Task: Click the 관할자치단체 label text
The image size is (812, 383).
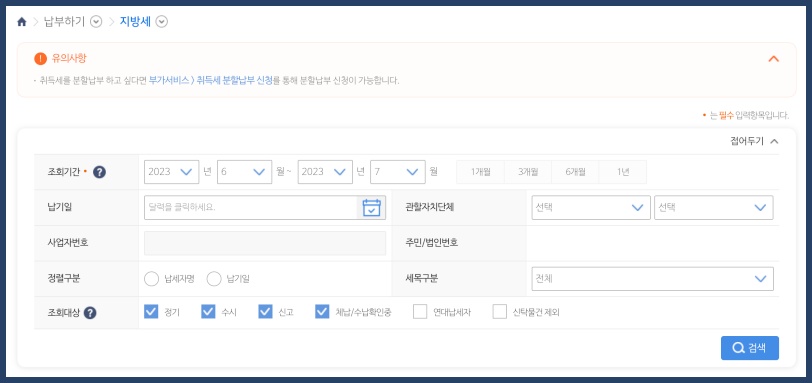Action: coord(430,208)
